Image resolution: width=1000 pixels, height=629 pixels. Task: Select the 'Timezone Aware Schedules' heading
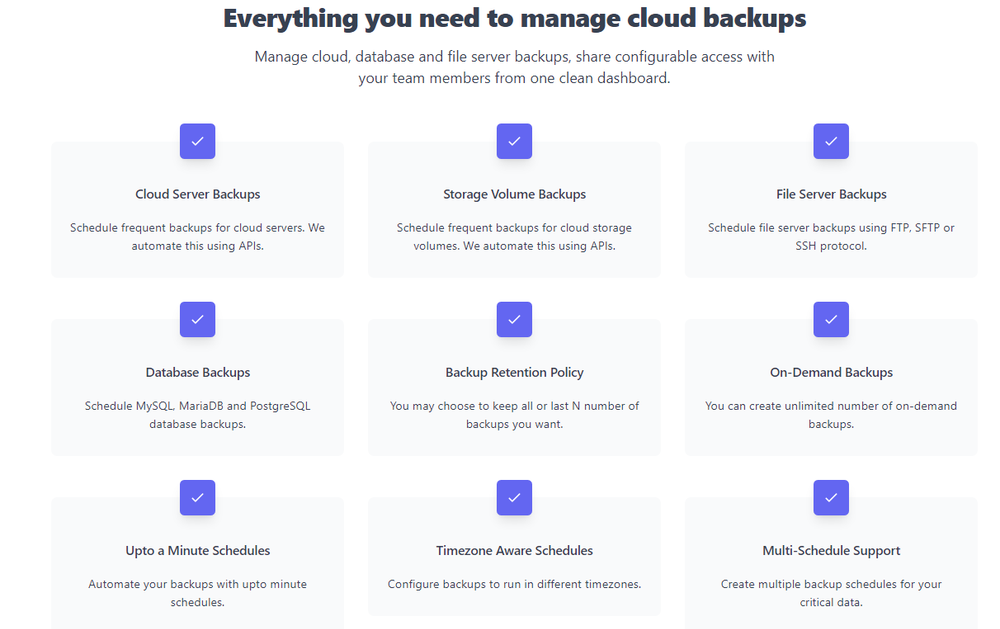click(x=515, y=551)
